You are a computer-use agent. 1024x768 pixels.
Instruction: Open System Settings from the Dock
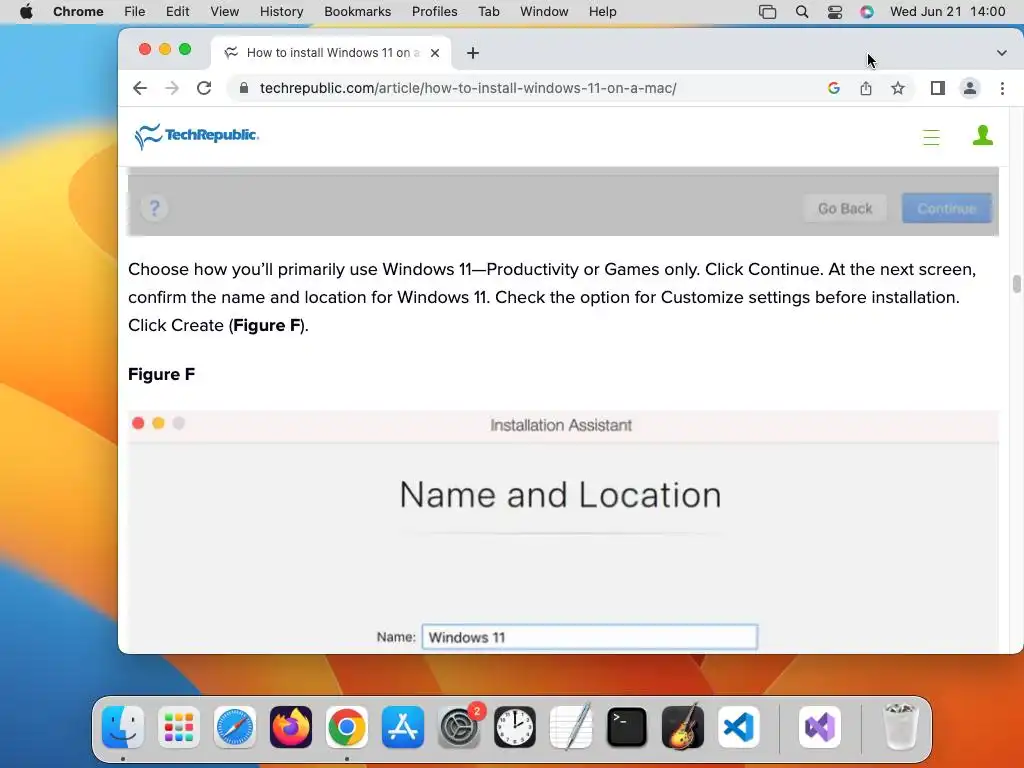click(x=459, y=727)
